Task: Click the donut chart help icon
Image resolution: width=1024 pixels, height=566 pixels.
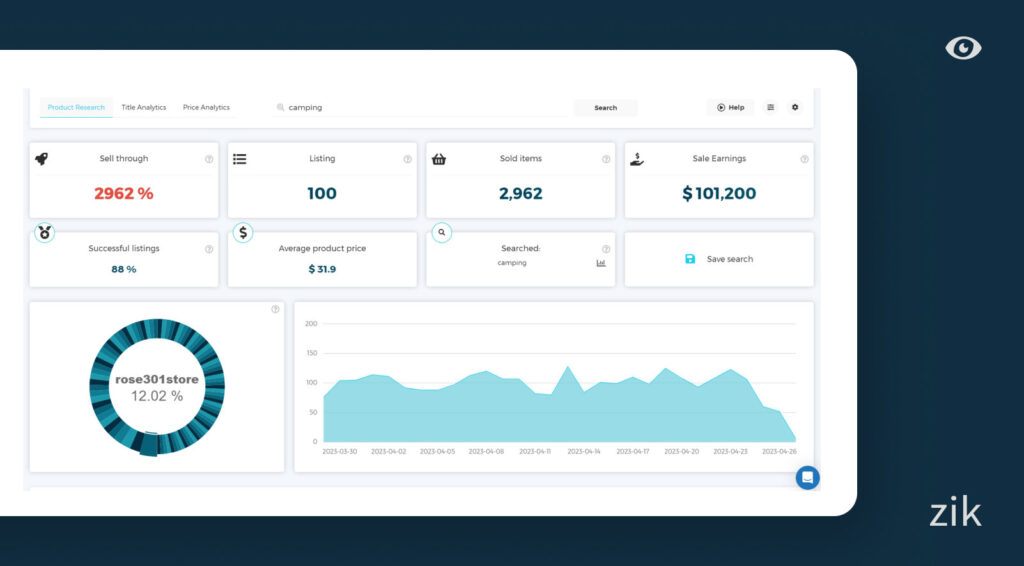Action: pyautogui.click(x=275, y=310)
